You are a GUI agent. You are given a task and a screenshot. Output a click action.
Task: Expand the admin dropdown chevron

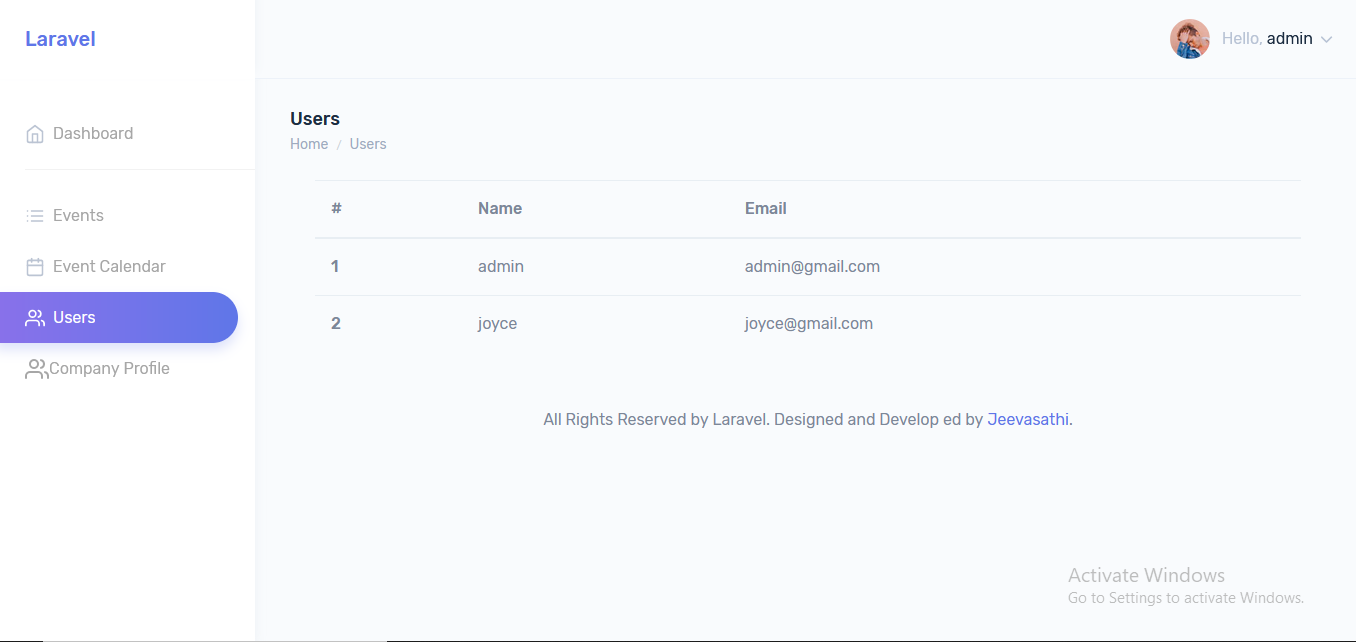click(1327, 40)
